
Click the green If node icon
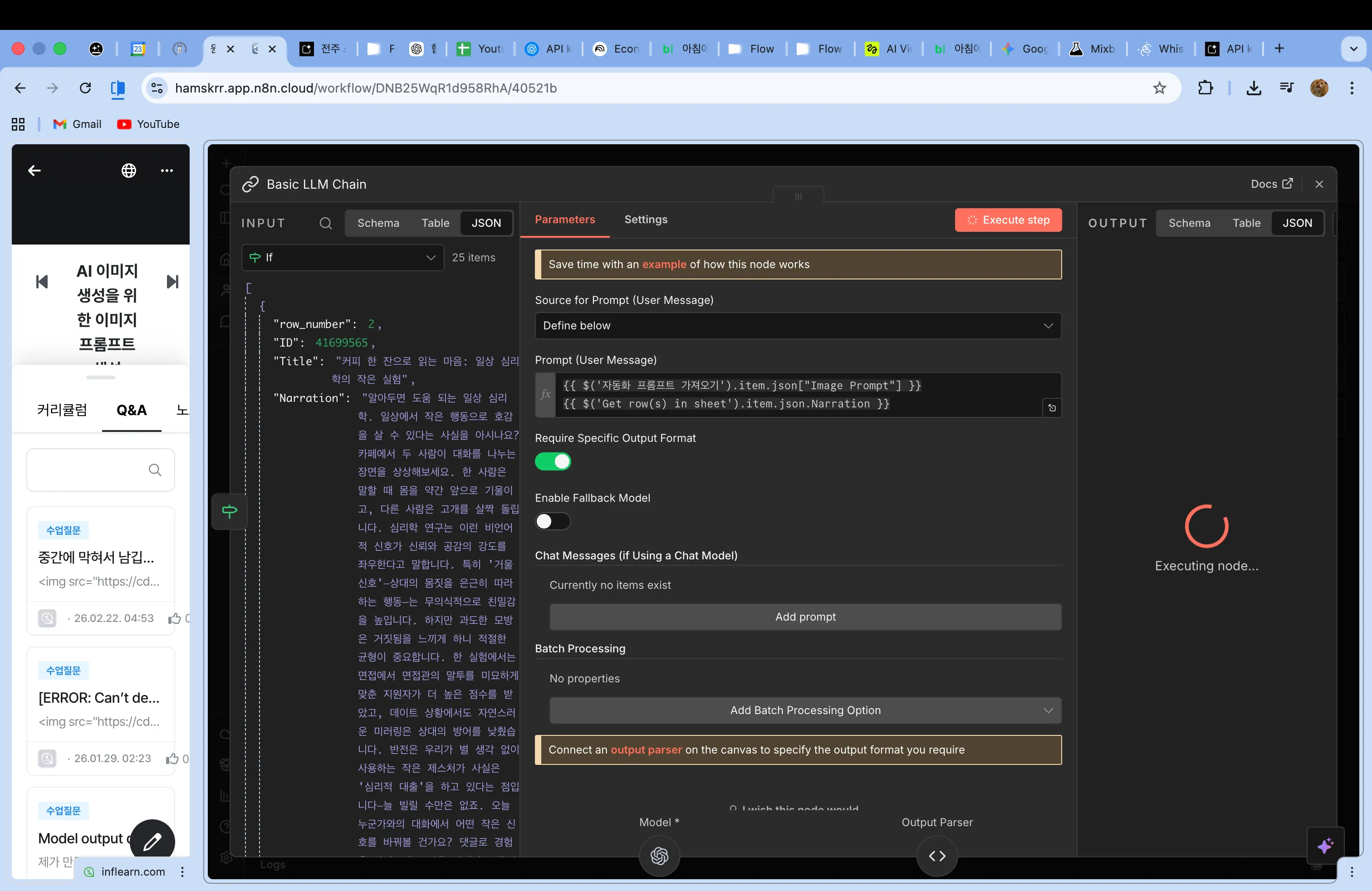(230, 511)
